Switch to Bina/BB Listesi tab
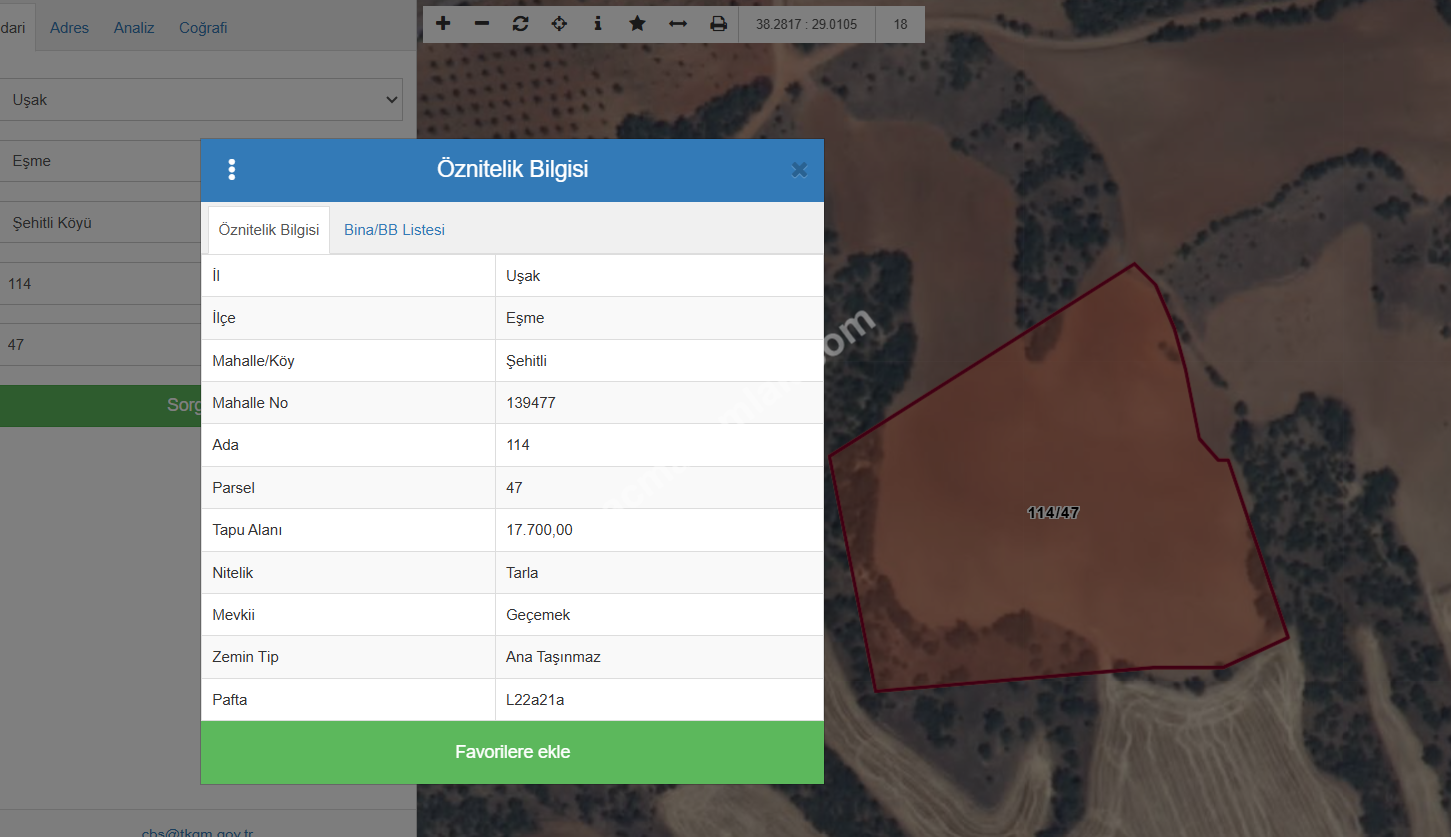 394,230
